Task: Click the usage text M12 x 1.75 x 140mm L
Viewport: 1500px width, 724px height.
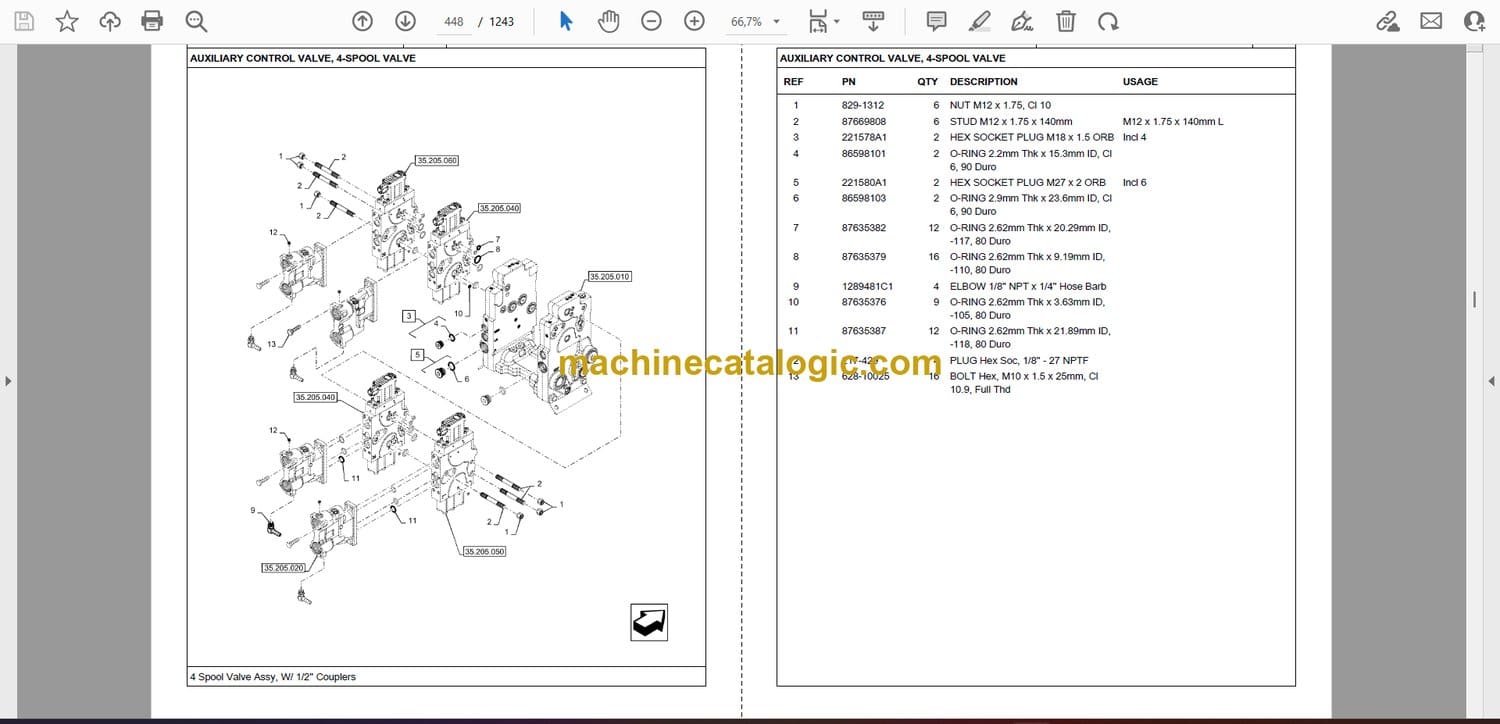Action: [1173, 122]
